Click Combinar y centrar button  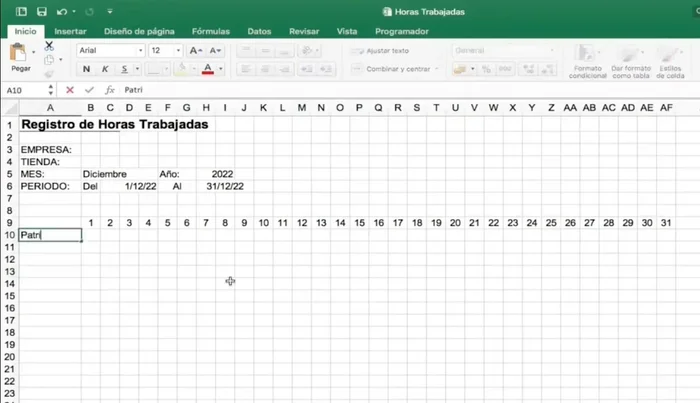[391, 69]
